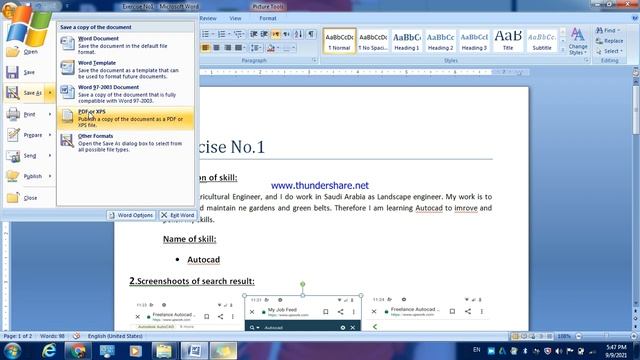Toggle Show/Hide paragraph marks

coord(311,34)
